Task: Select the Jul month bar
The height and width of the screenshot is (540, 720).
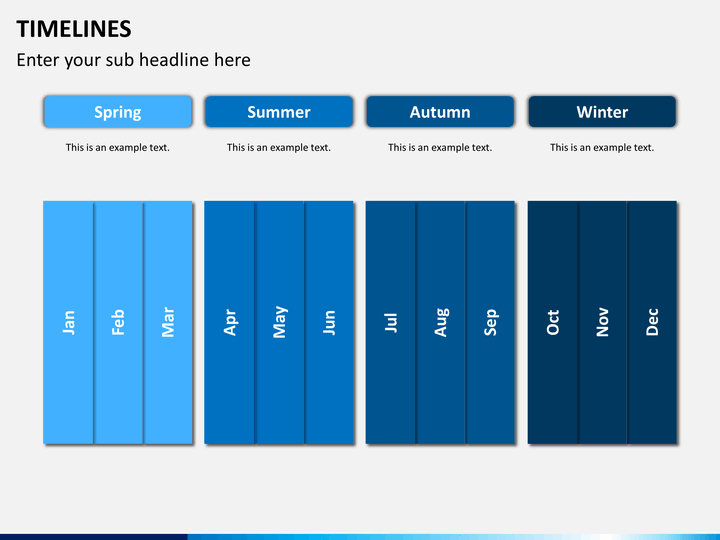Action: (x=391, y=322)
